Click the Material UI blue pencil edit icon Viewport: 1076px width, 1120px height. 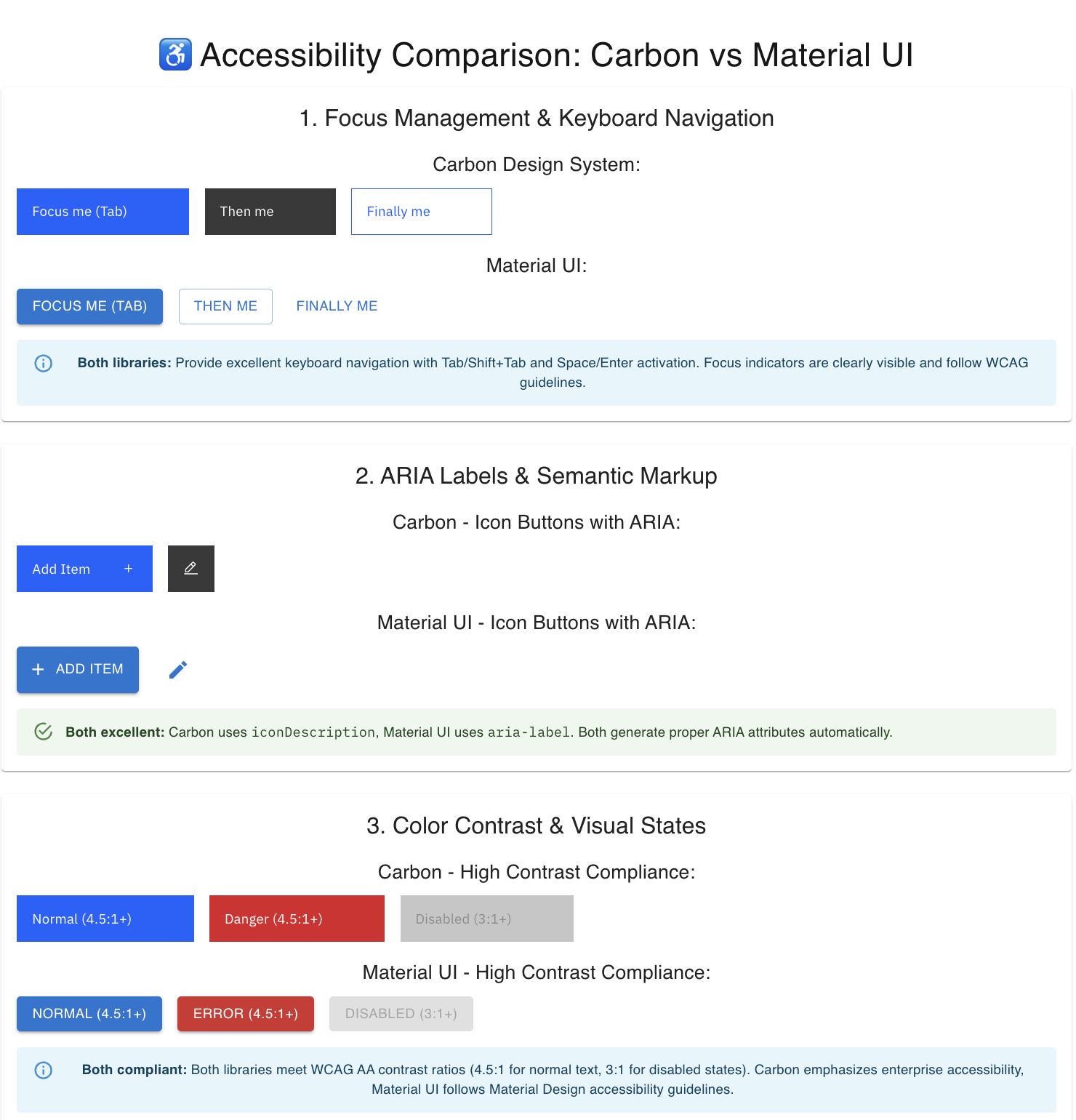pos(177,669)
